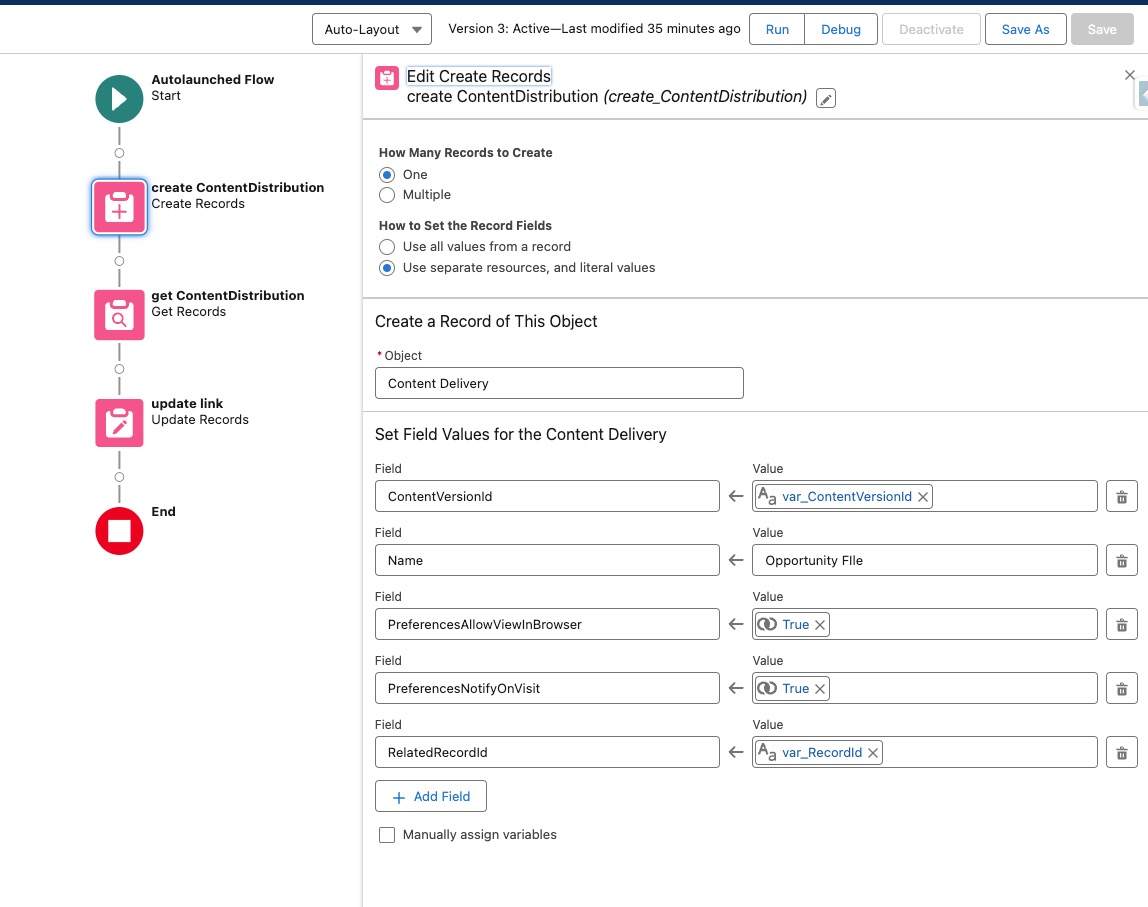The height and width of the screenshot is (907, 1148).
Task: Click the Object Content Delivery combobox
Action: [559, 383]
